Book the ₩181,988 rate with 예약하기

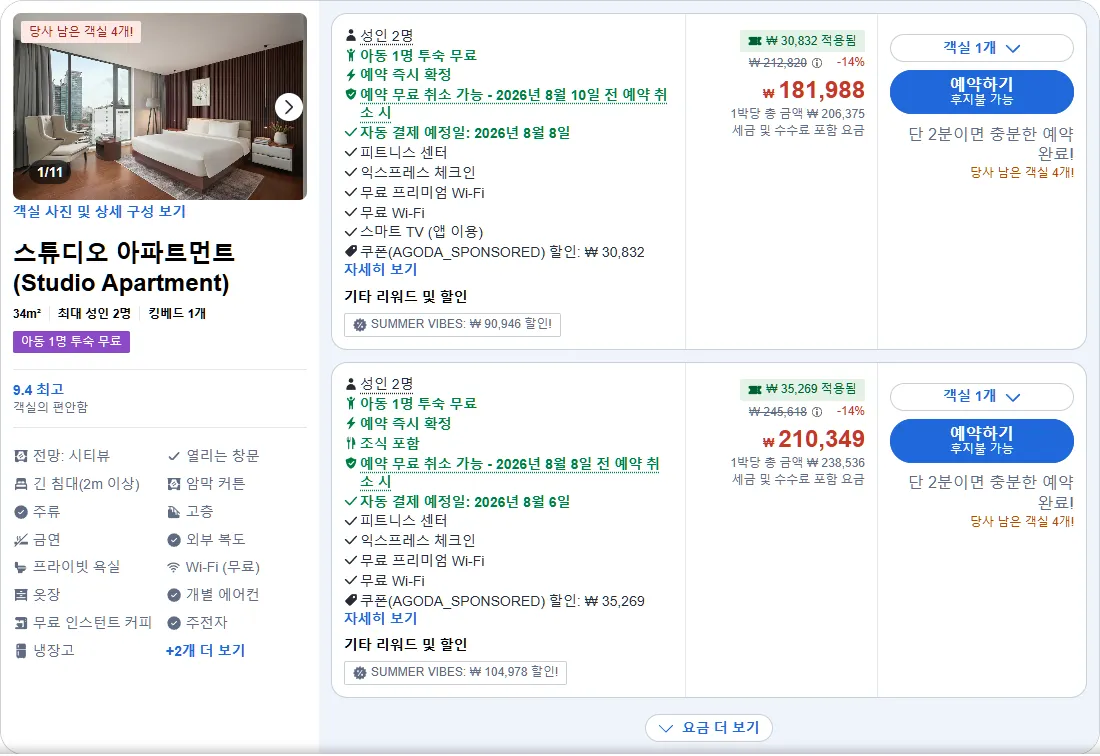981,91
